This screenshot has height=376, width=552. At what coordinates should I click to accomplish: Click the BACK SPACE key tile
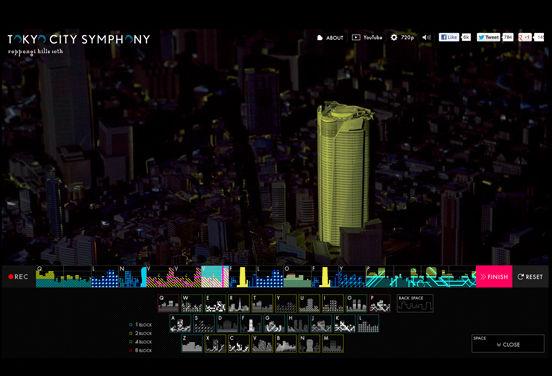click(x=415, y=303)
